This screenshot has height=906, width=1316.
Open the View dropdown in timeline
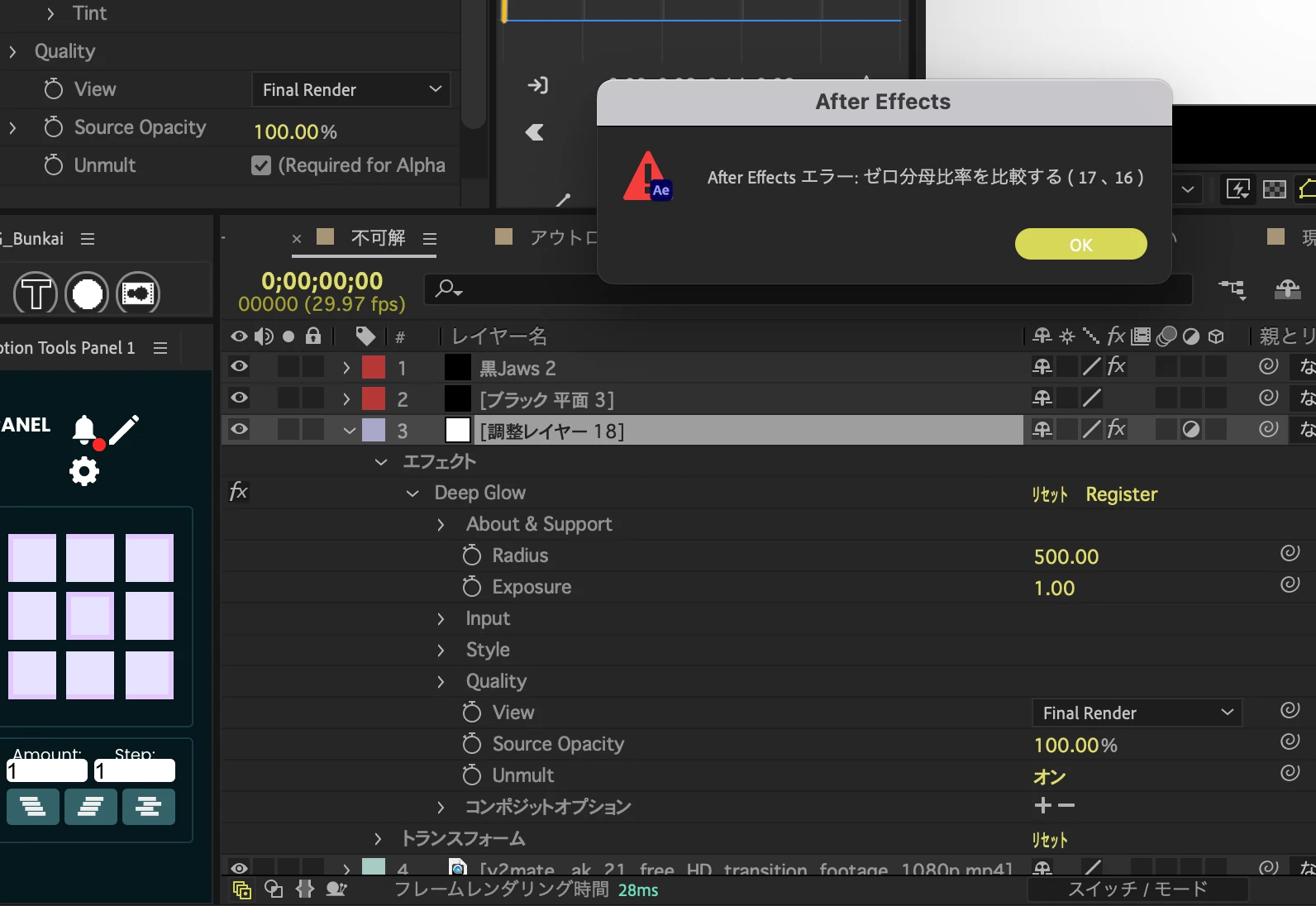pos(1137,713)
